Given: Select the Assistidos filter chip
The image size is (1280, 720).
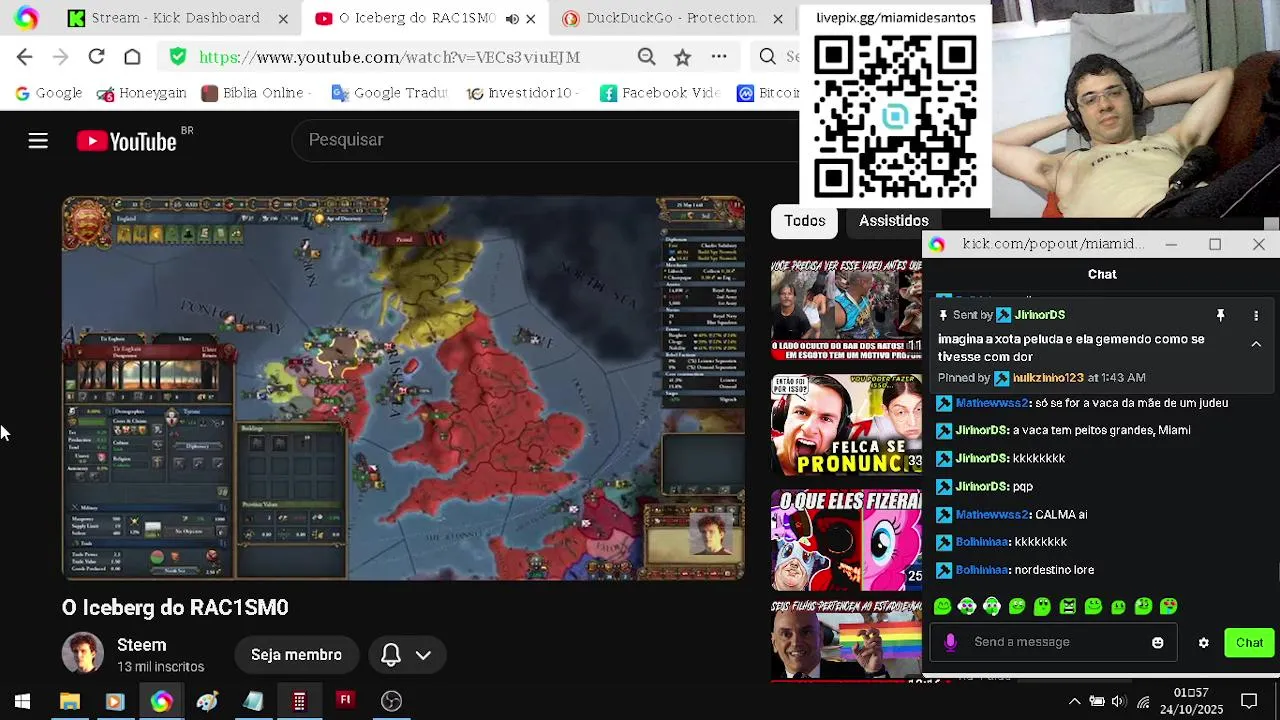Looking at the screenshot, I should (894, 221).
